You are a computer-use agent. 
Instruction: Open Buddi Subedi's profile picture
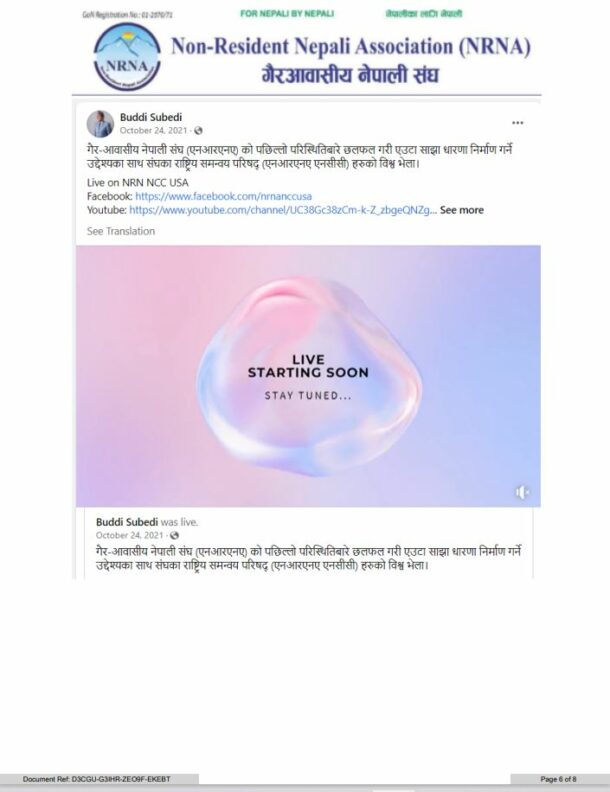coord(100,124)
